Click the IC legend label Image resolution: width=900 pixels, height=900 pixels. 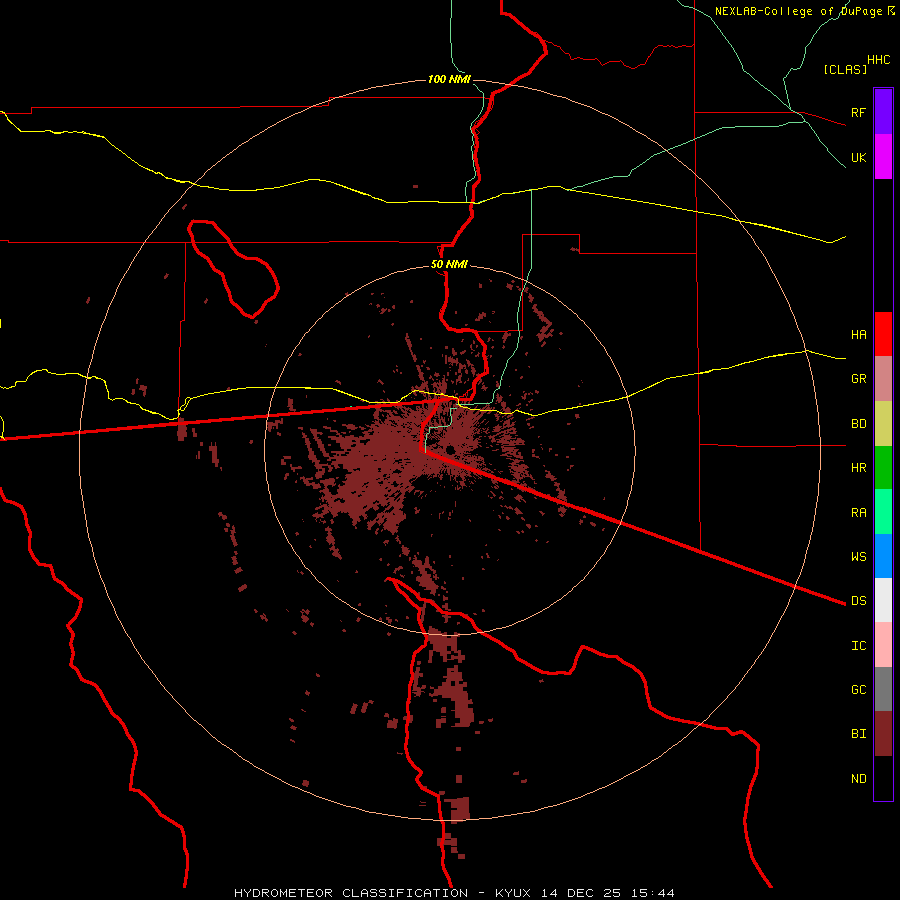tap(858, 646)
